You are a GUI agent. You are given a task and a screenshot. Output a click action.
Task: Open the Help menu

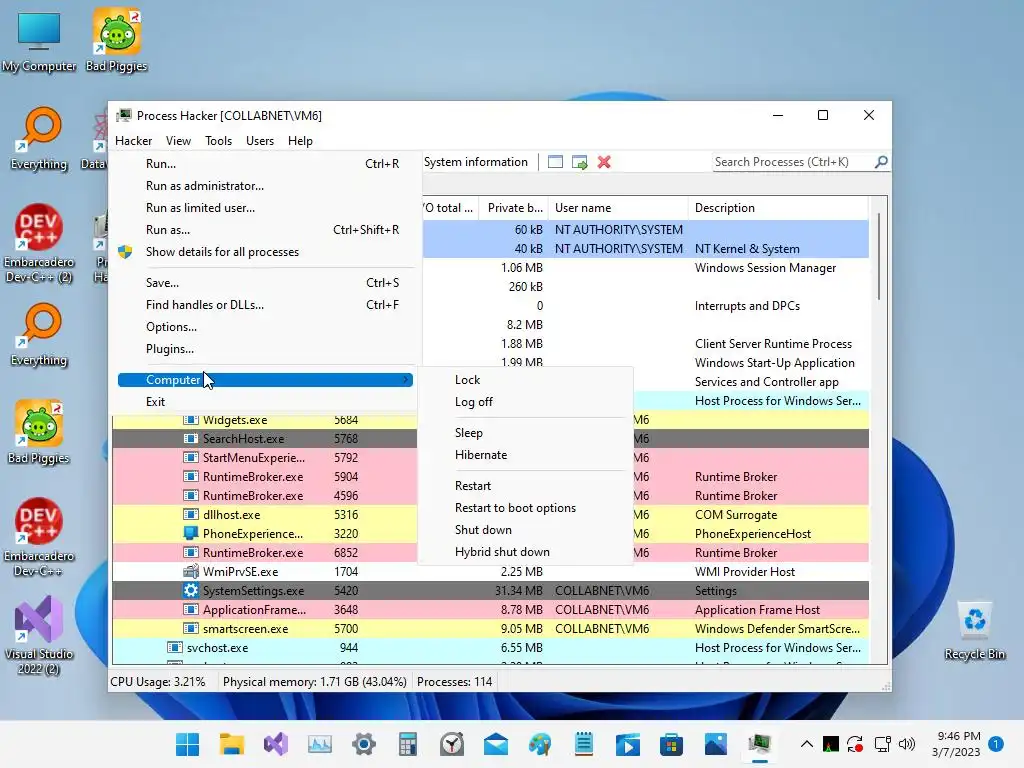coord(300,140)
